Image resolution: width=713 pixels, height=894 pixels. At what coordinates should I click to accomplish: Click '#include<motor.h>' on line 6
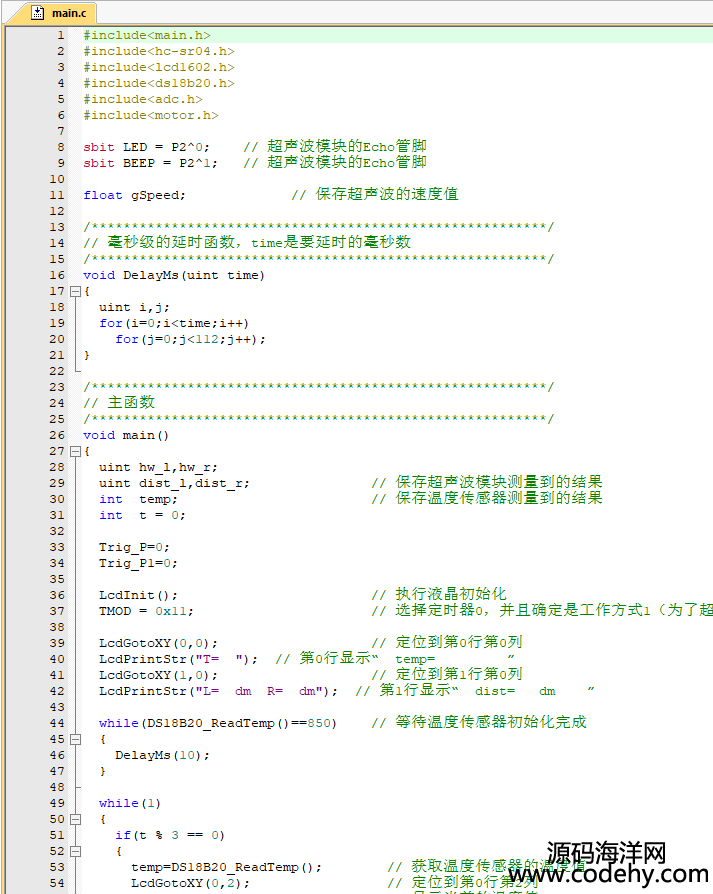pos(151,115)
